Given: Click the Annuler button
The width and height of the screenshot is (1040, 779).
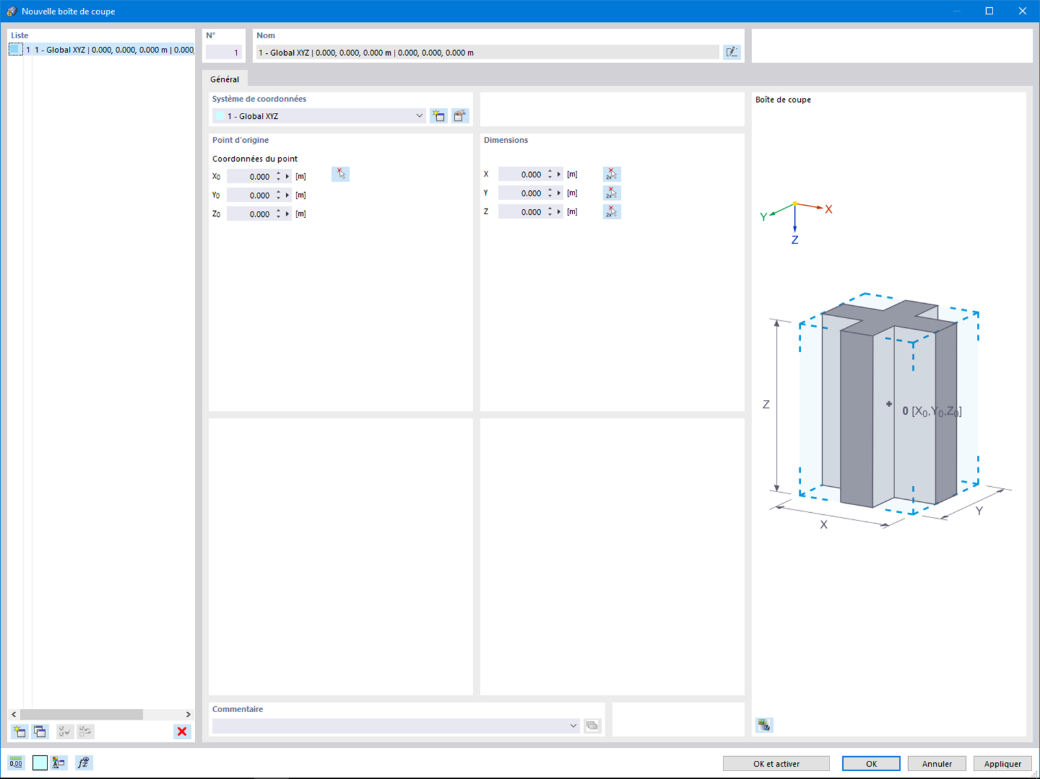Looking at the screenshot, I should click(x=937, y=764).
